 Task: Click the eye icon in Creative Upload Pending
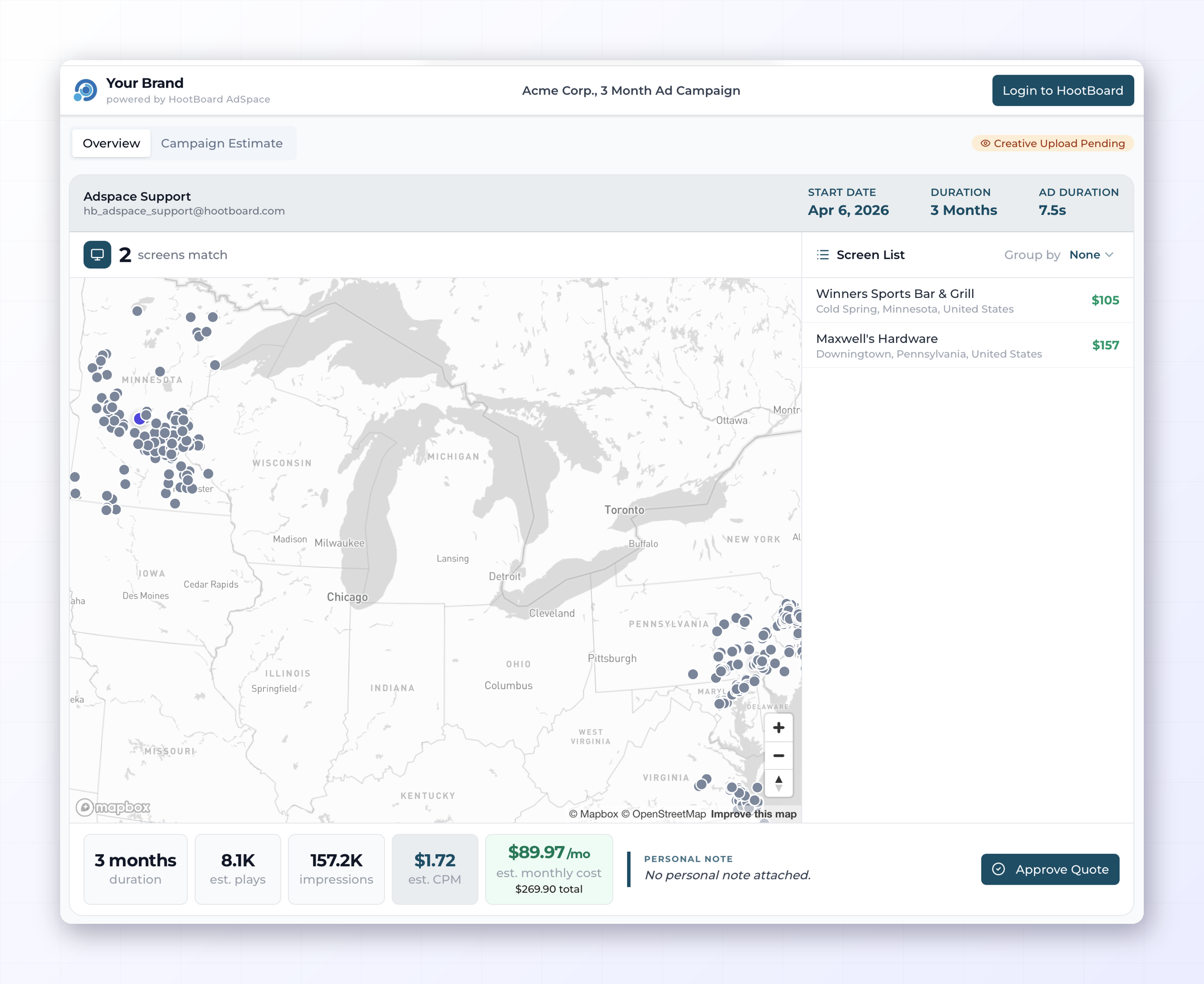click(x=985, y=143)
